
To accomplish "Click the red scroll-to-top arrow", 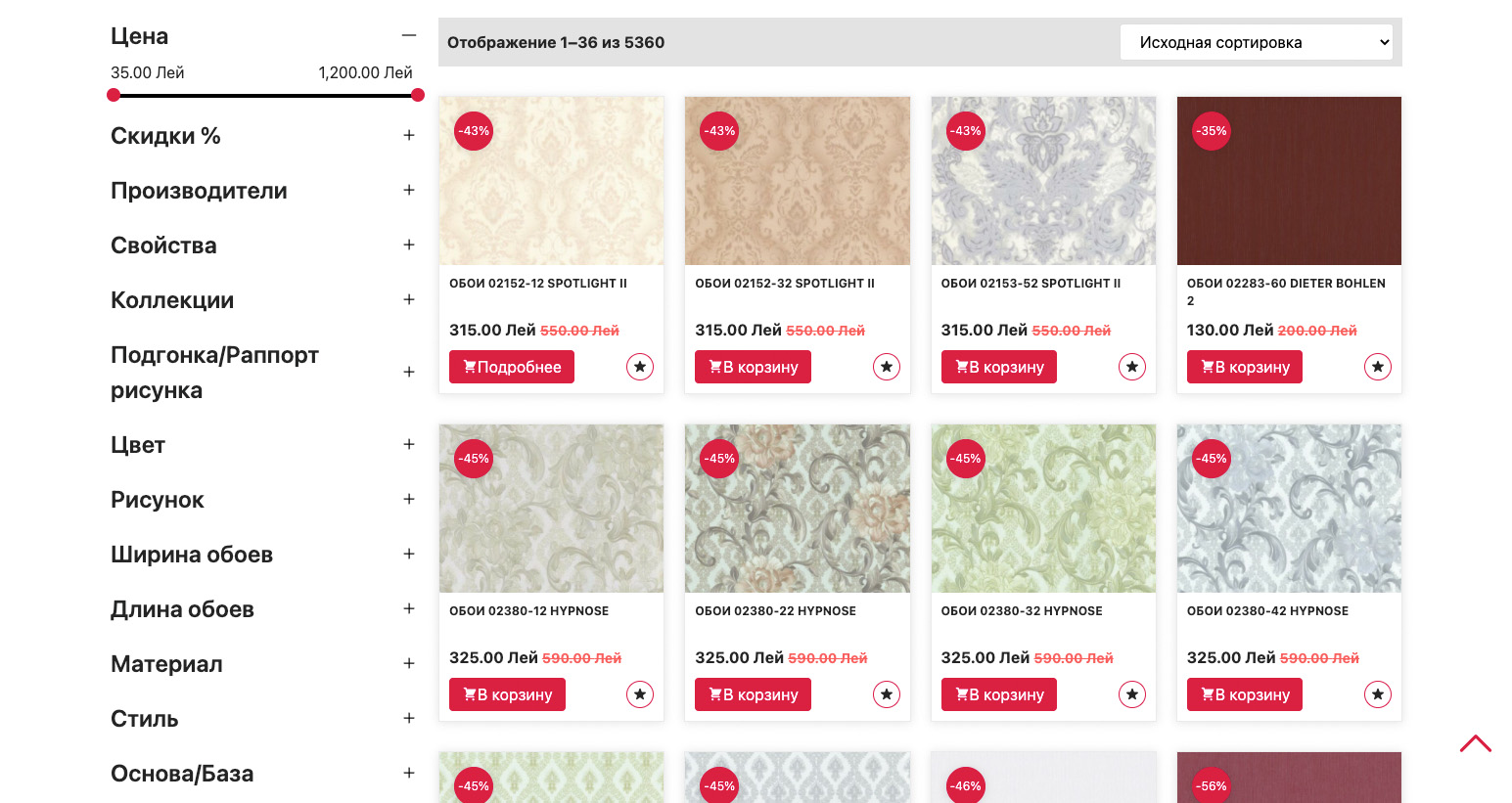I will (x=1476, y=743).
